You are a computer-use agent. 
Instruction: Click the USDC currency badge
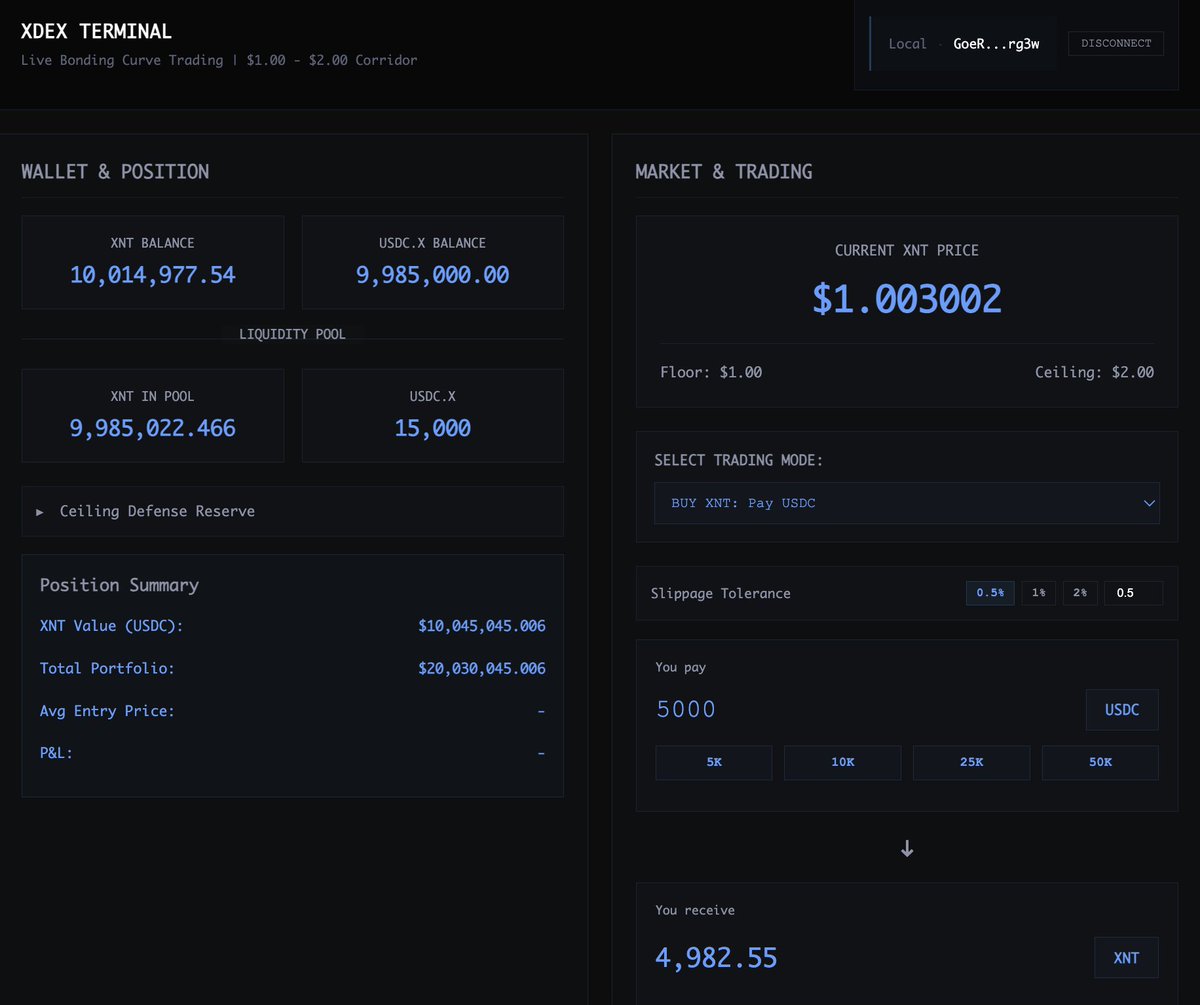pos(1122,710)
